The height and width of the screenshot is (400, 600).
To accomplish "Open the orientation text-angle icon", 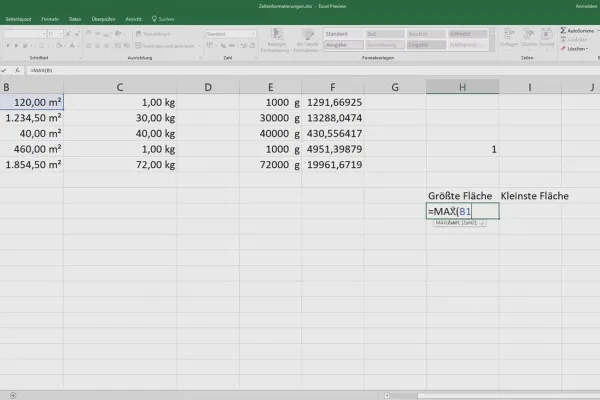I will point(118,34).
